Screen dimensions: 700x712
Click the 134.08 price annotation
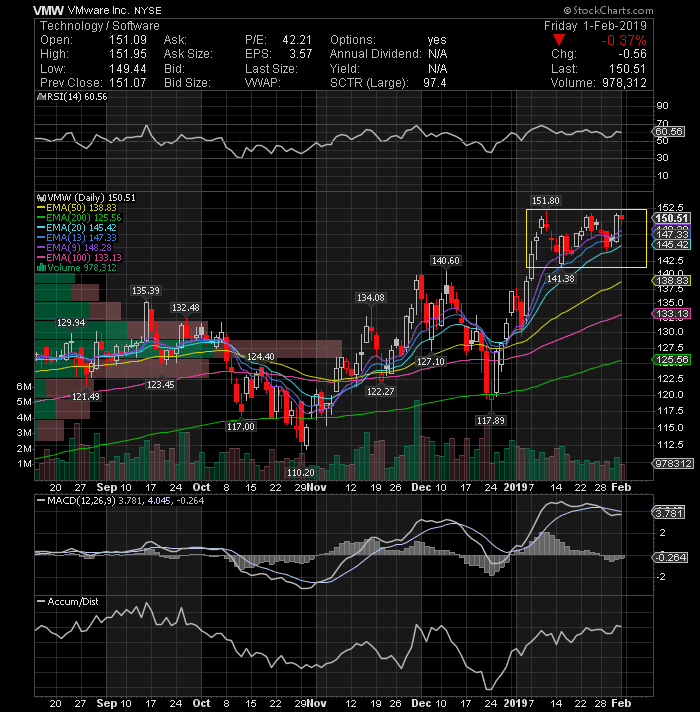[370, 298]
